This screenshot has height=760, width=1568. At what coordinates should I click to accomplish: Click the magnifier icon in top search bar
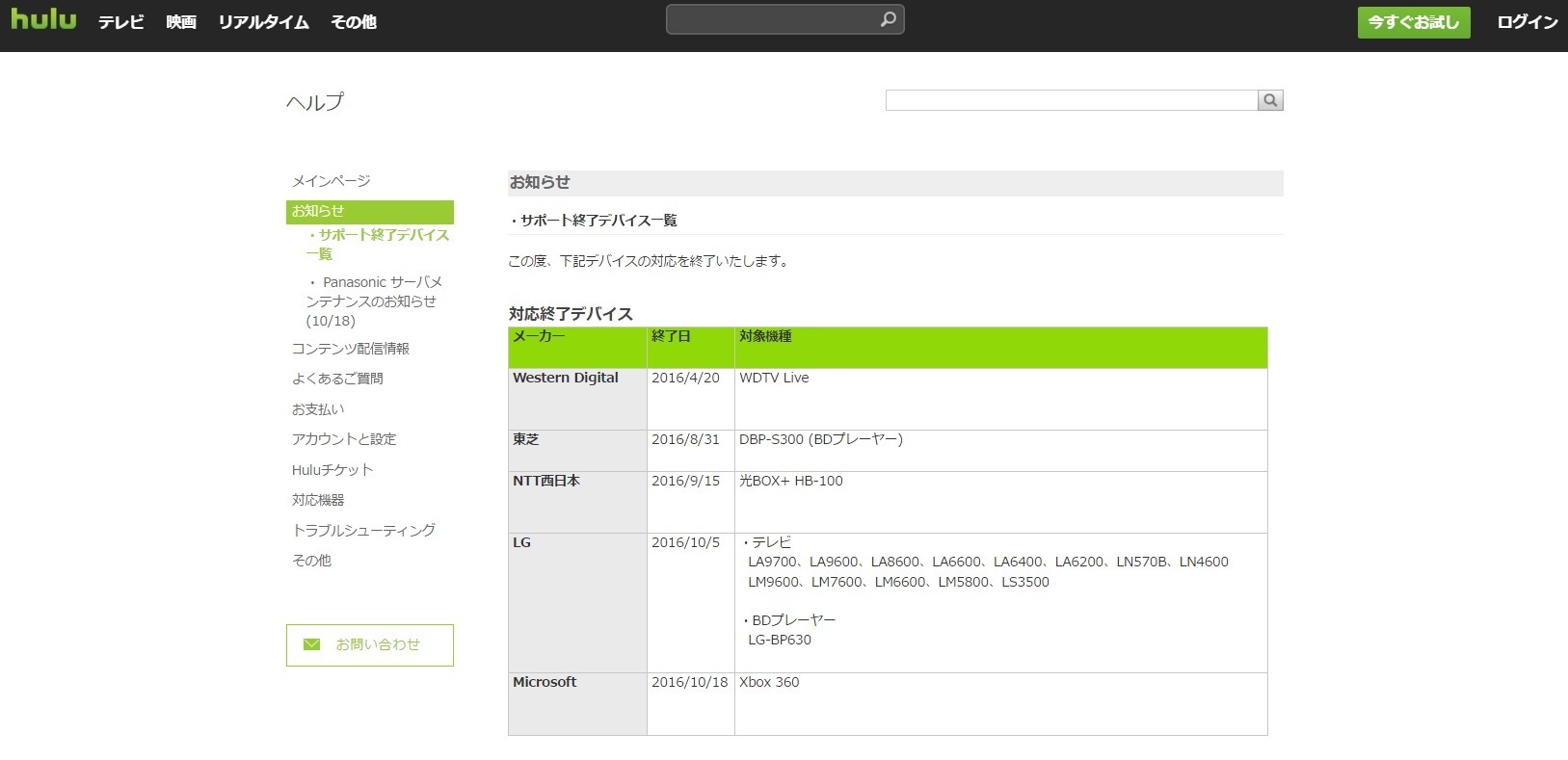click(x=888, y=19)
